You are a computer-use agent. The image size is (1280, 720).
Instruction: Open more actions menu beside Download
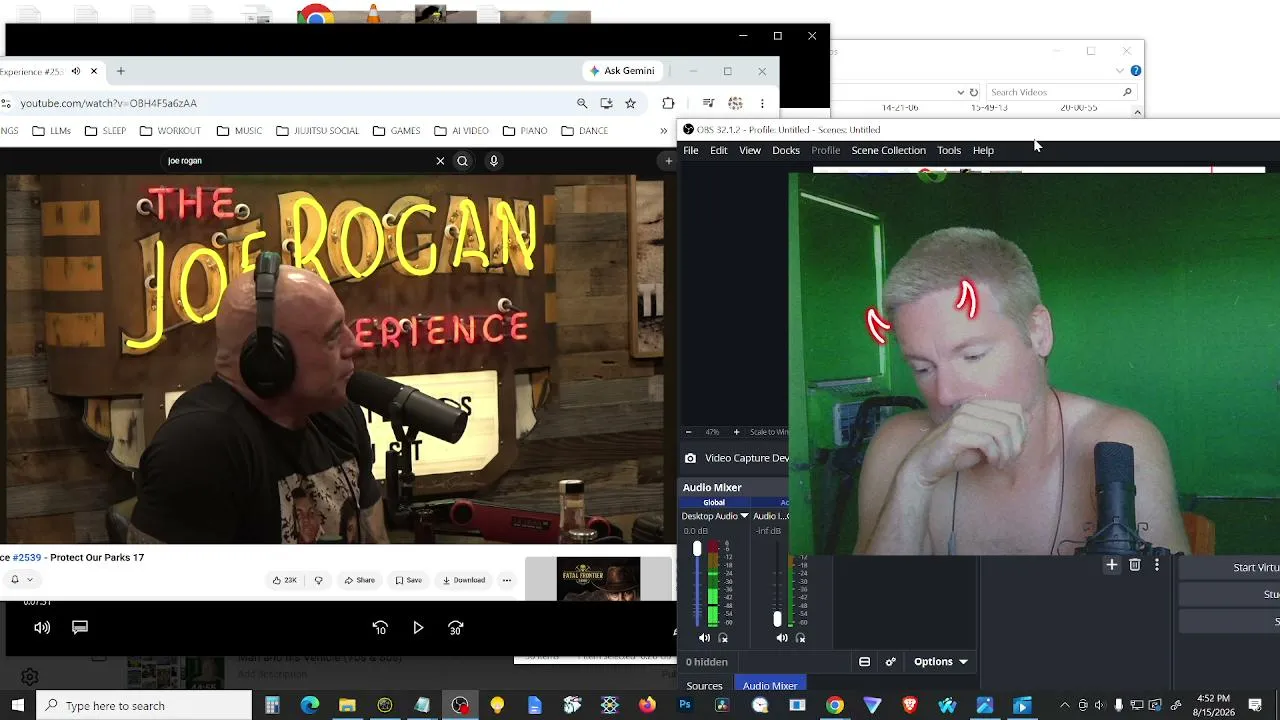coord(506,580)
